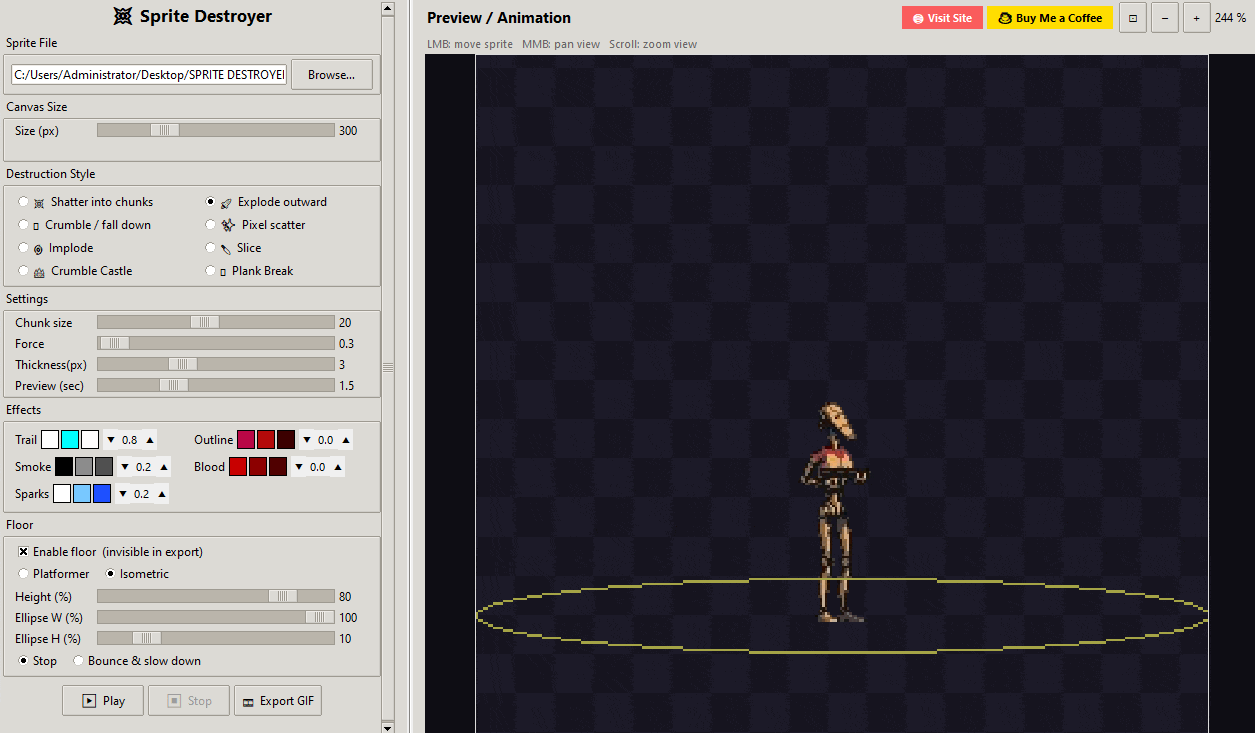Viewport: 1255px width, 733px height.
Task: Click the Sprite File path field
Action: pyautogui.click(x=149, y=75)
